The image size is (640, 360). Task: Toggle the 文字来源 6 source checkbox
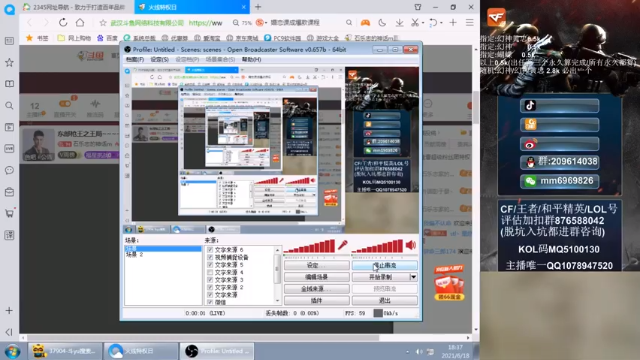coord(210,249)
